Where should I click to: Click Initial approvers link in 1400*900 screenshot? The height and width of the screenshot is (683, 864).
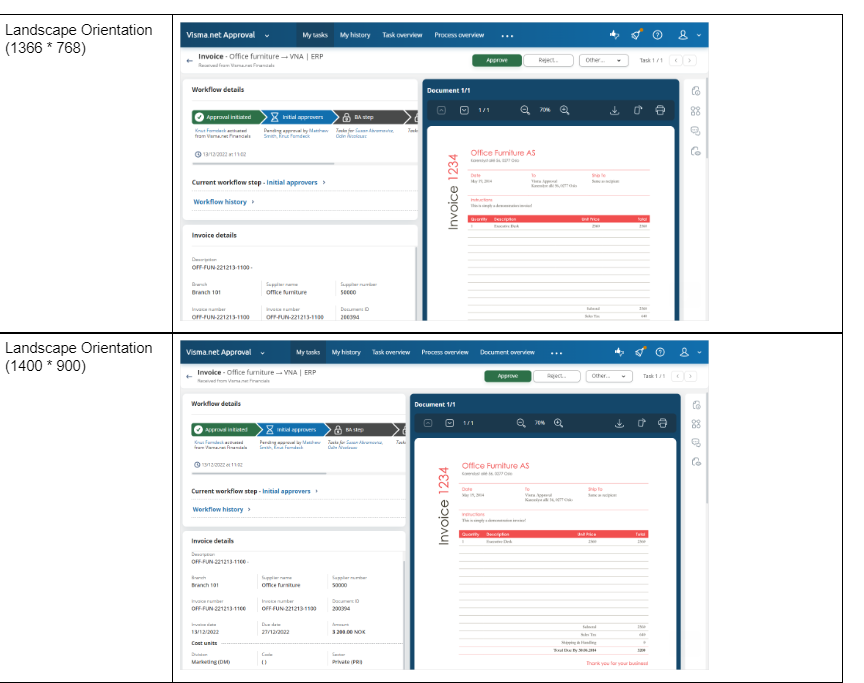(287, 491)
